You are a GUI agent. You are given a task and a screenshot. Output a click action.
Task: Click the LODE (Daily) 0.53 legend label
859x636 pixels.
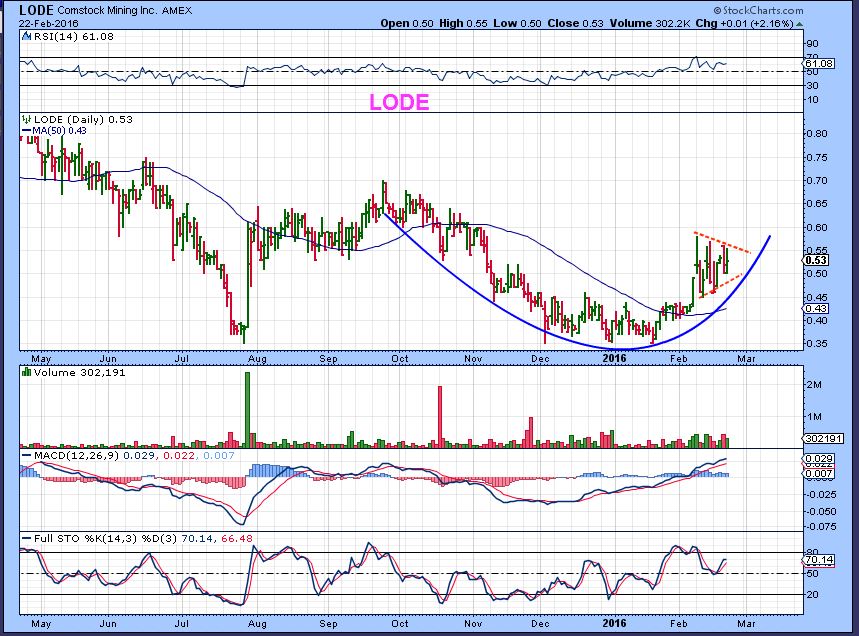(83, 119)
